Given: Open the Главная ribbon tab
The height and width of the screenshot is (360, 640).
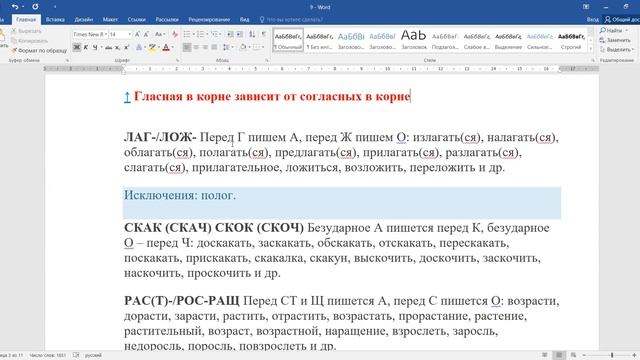Looking at the screenshot, I should tap(26, 19).
